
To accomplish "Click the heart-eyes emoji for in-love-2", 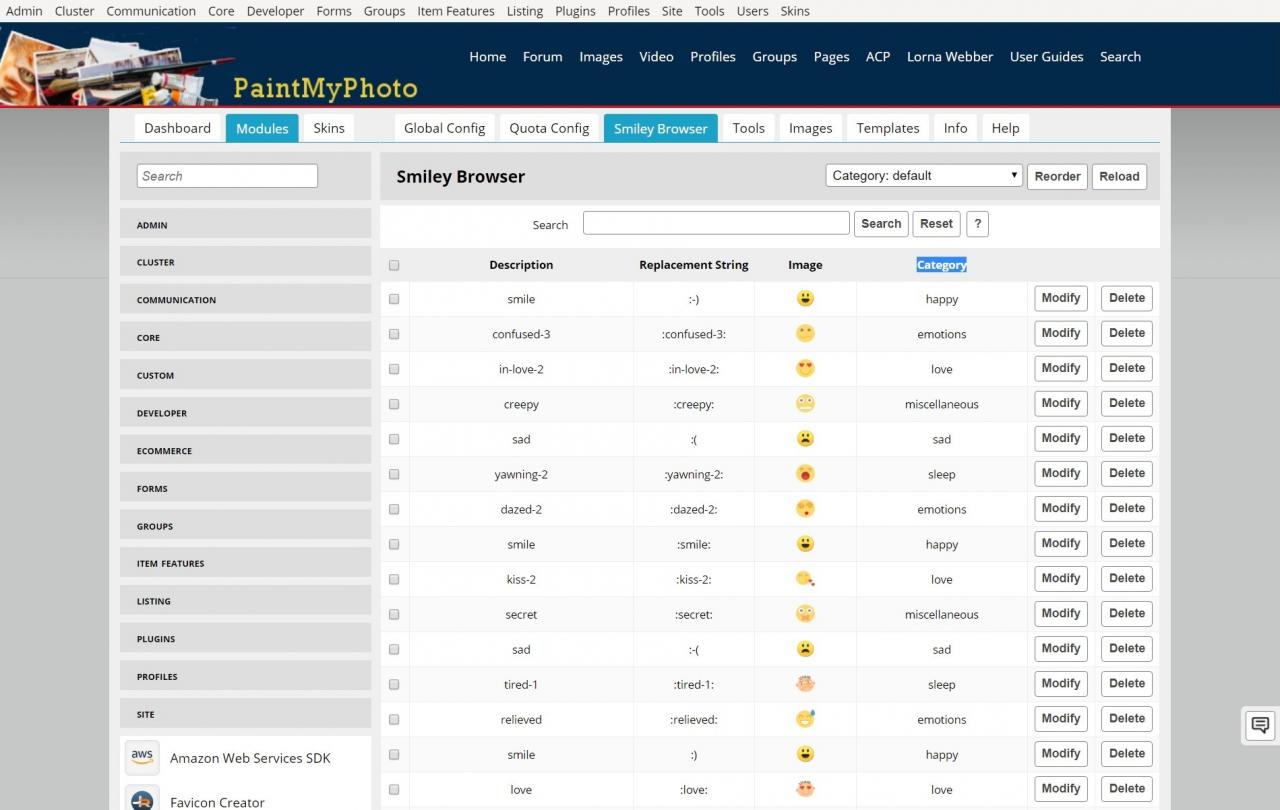I will (805, 369).
